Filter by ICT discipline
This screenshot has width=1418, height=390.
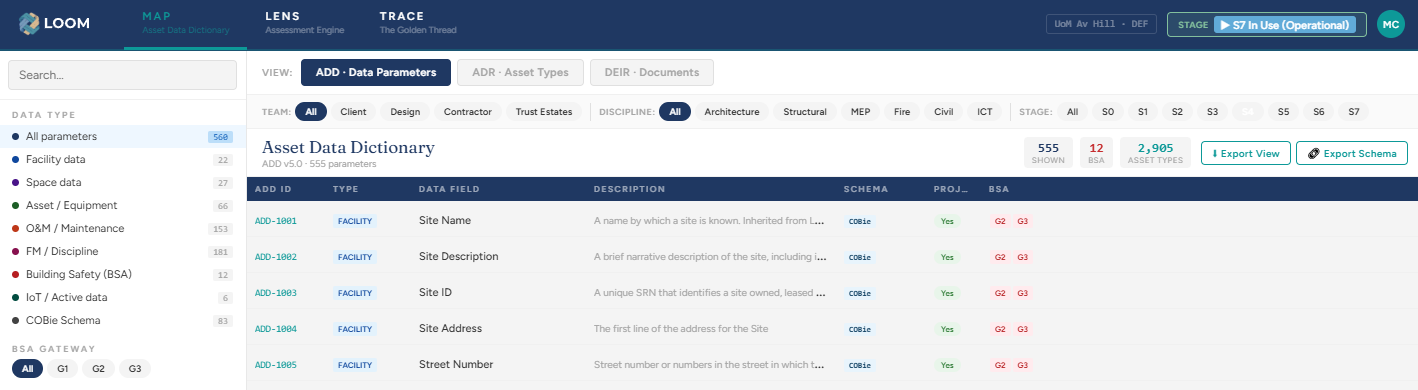click(985, 112)
